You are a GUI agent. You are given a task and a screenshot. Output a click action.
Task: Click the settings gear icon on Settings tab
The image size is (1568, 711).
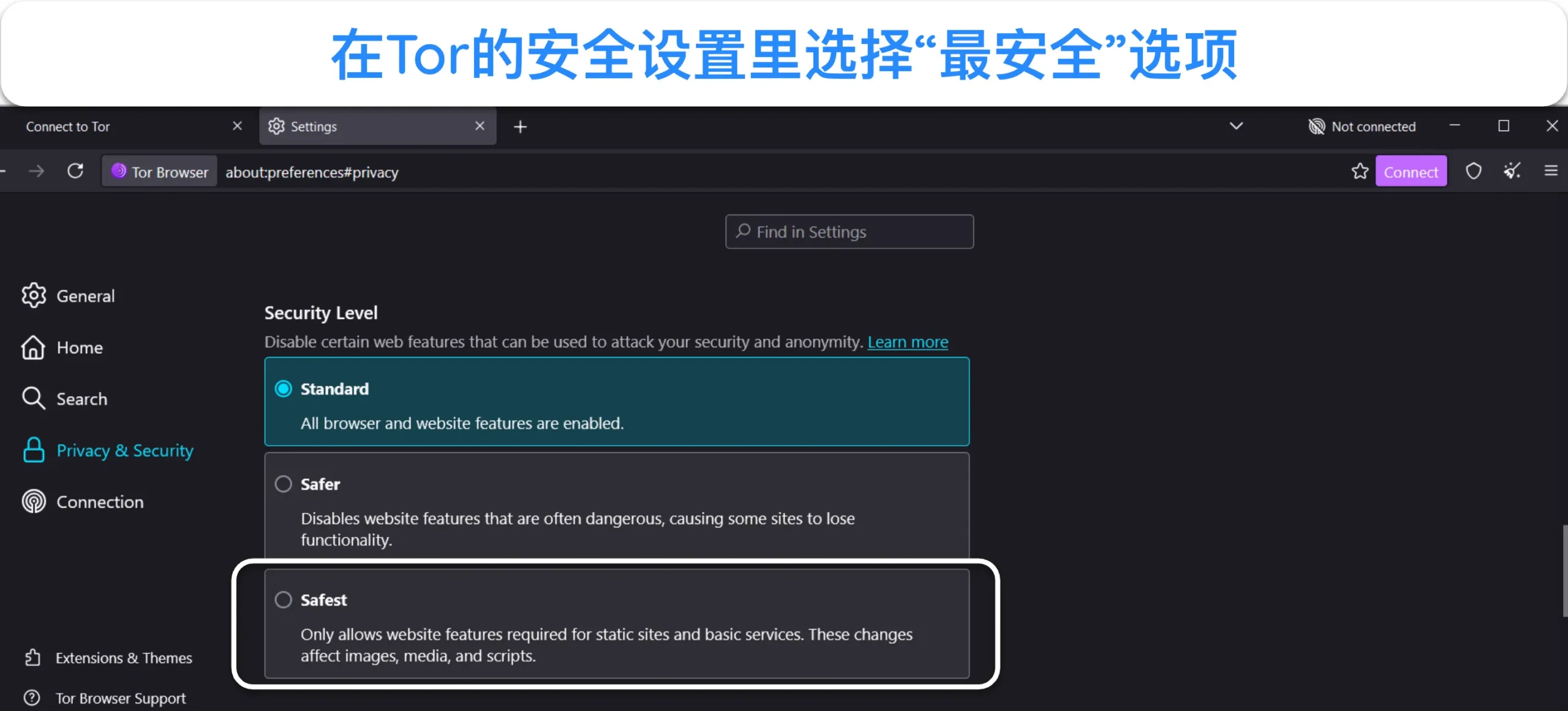276,126
